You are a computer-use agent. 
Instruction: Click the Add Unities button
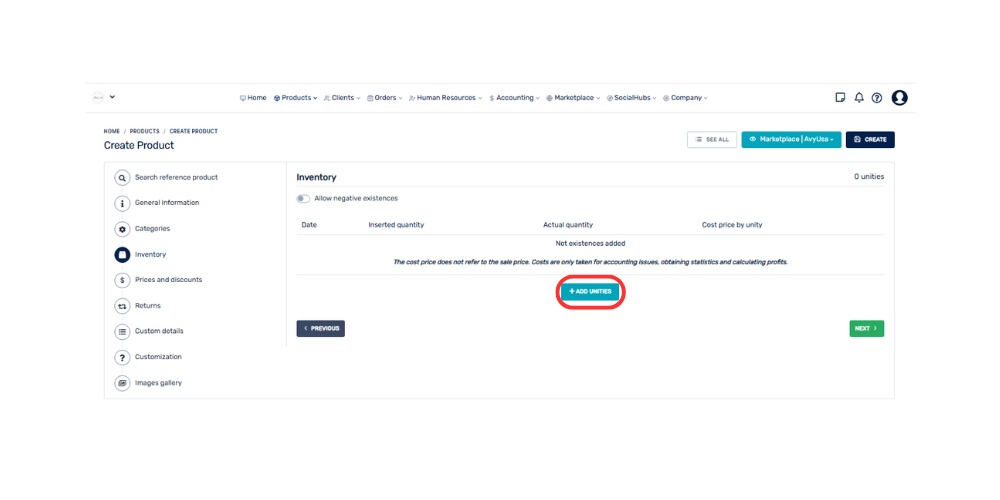click(x=590, y=291)
